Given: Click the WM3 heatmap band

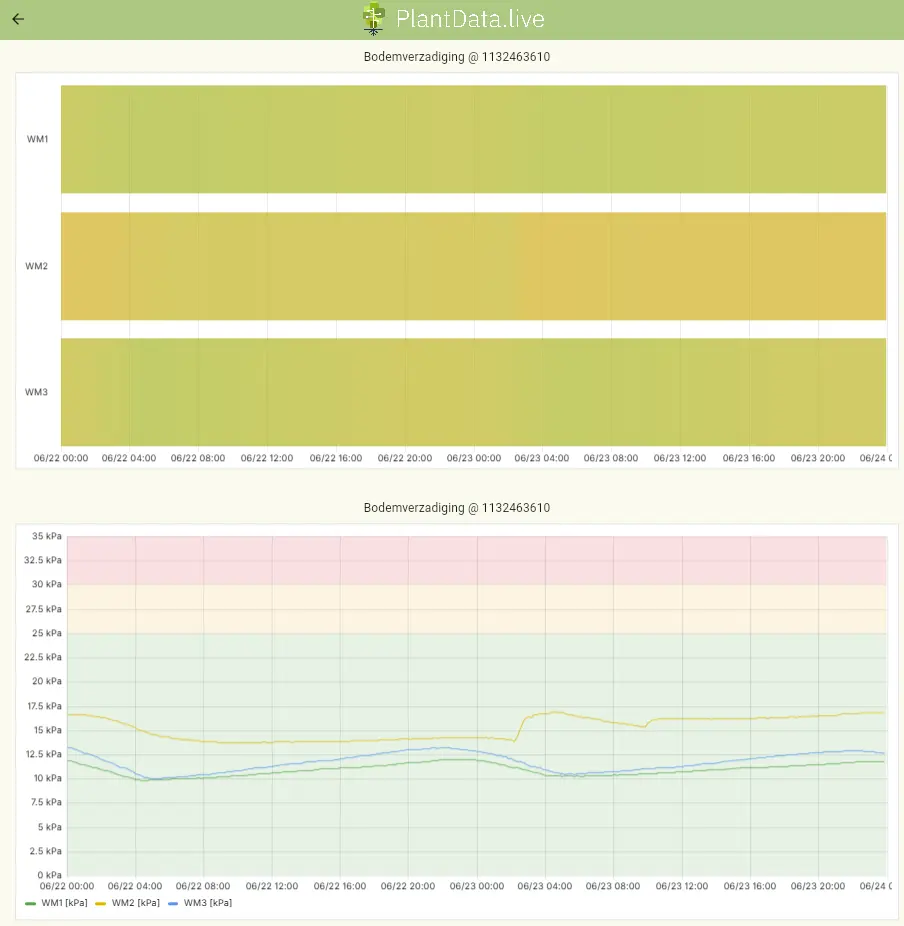Looking at the screenshot, I should pyautogui.click(x=473, y=392).
